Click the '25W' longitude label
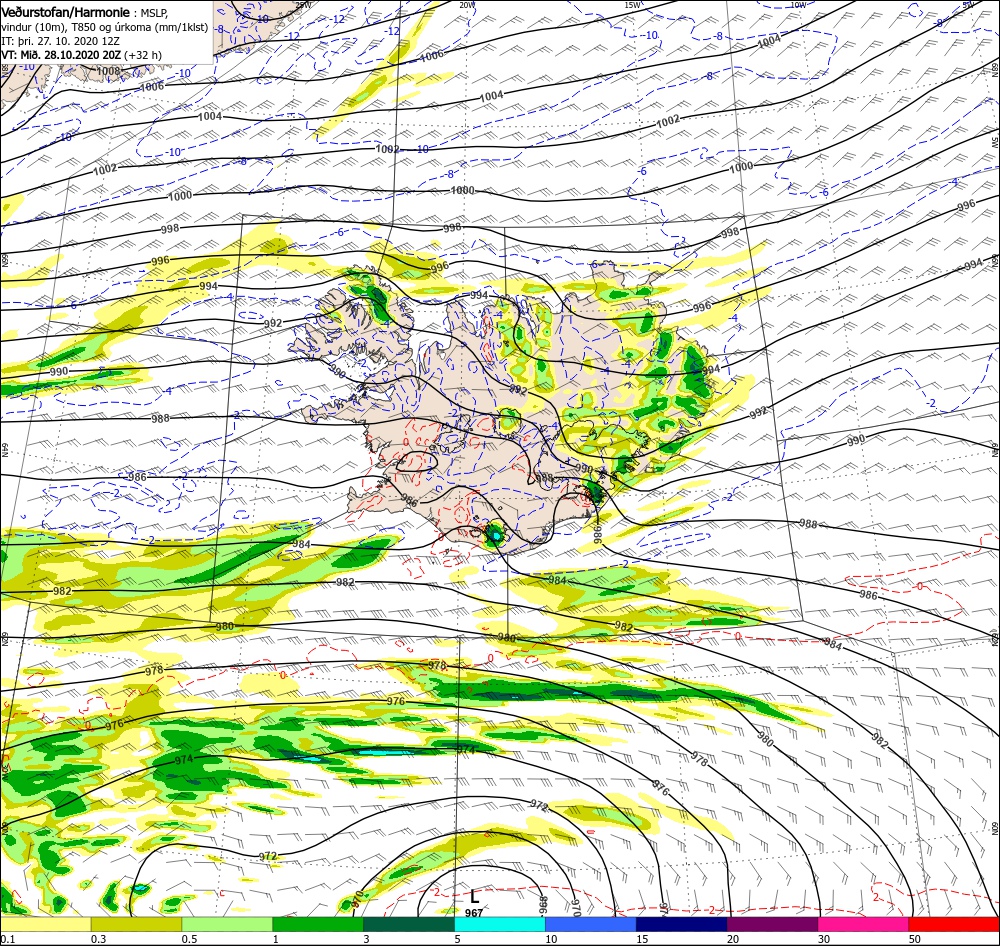 pos(304,5)
